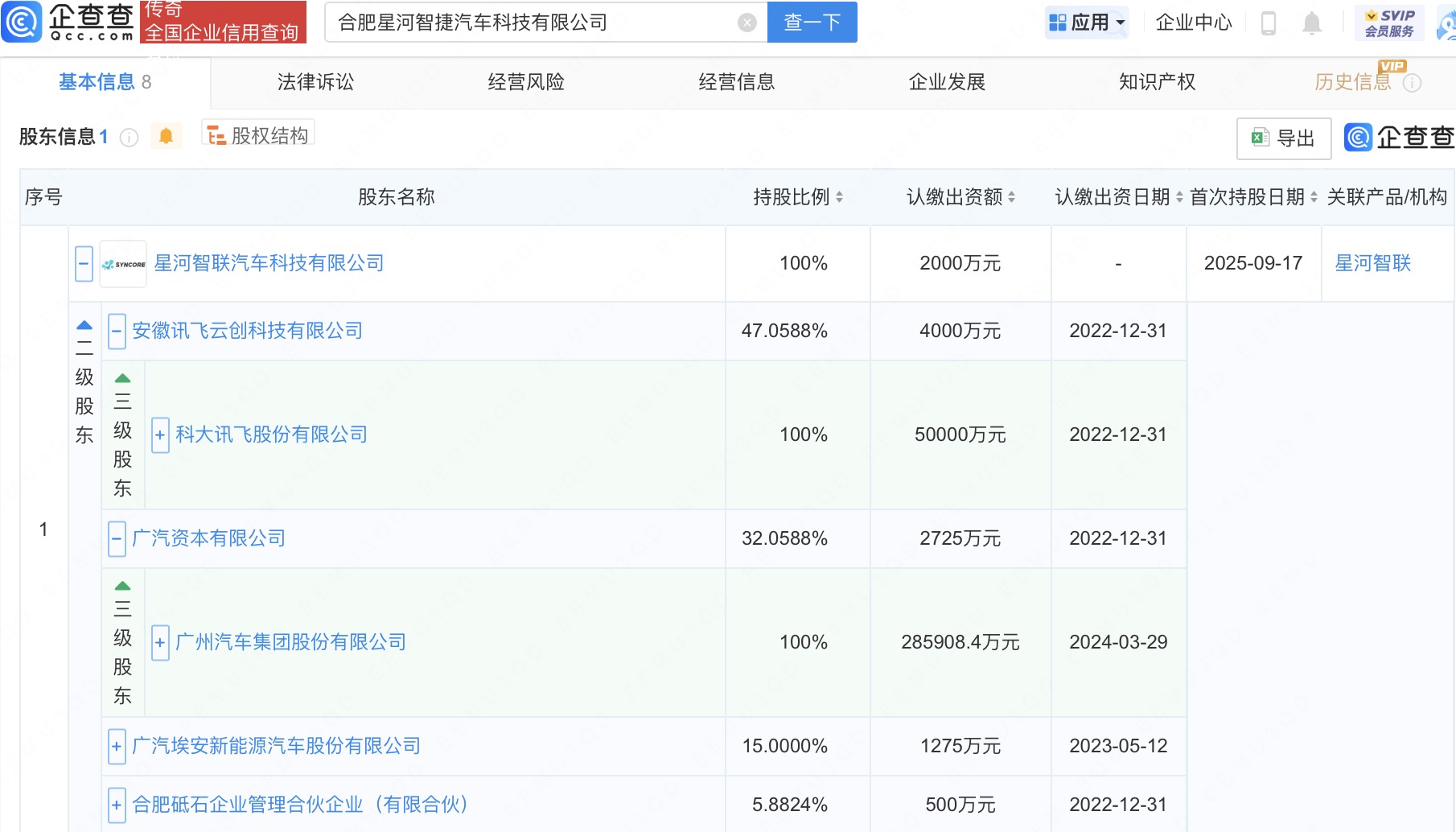Open the 应用 dropdown menu
The image size is (1456, 832).
(1088, 23)
